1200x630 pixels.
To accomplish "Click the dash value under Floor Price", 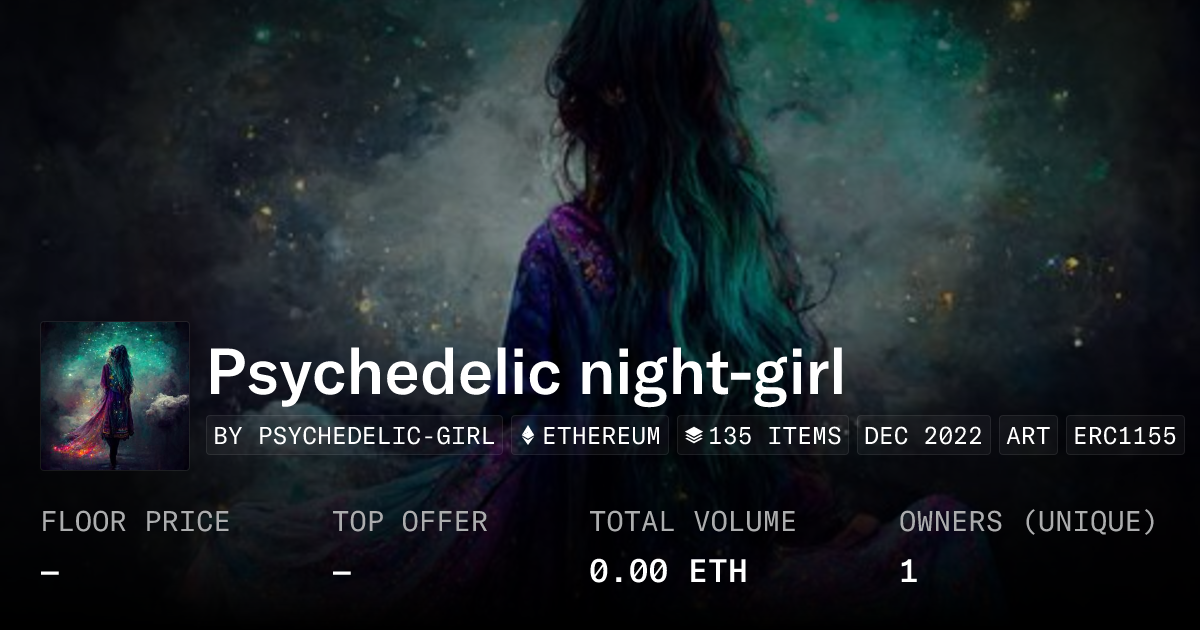I will tap(50, 573).
